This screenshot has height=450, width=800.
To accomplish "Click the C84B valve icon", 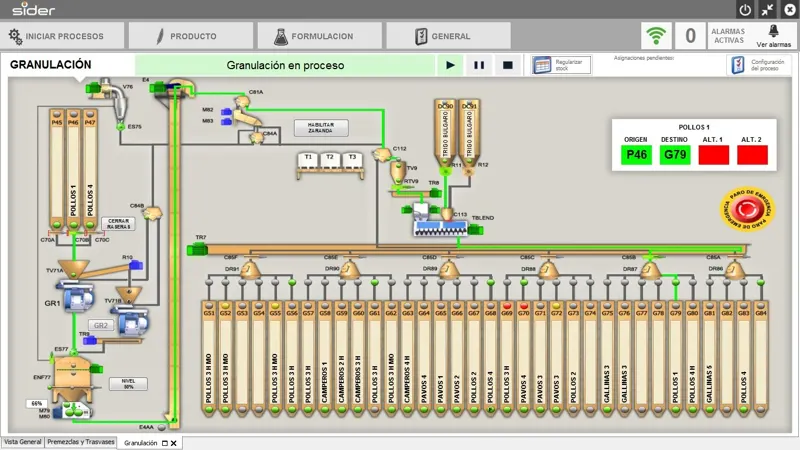I will [153, 212].
